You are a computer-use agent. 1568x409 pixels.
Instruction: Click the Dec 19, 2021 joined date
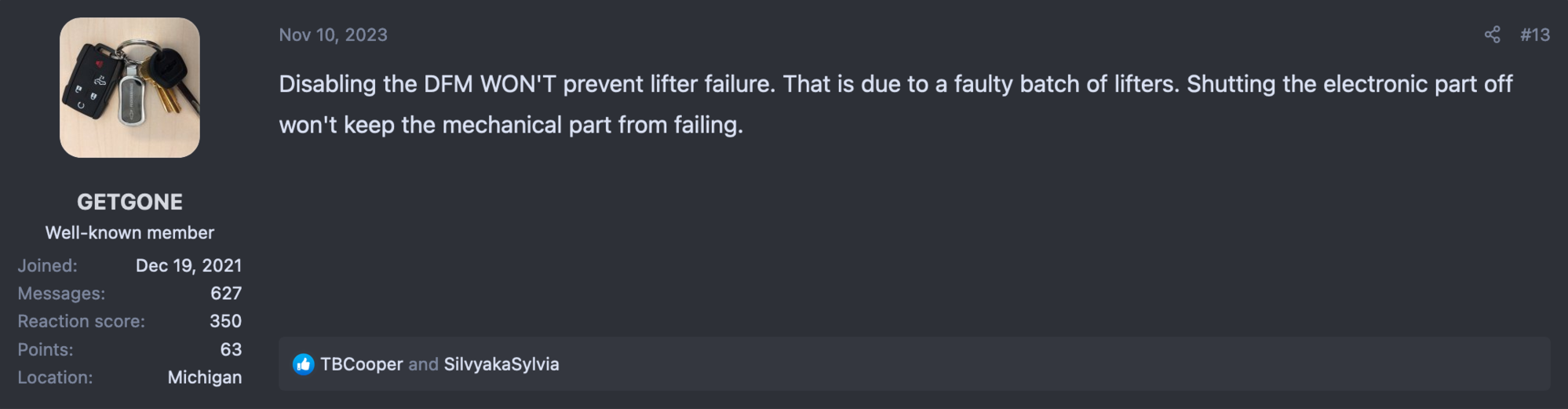pyautogui.click(x=188, y=265)
